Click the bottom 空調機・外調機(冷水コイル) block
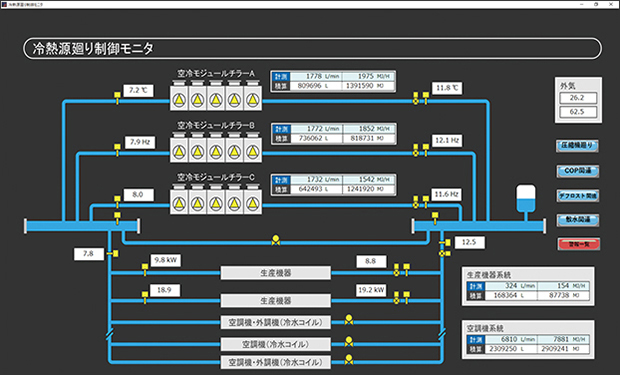 pos(276,362)
